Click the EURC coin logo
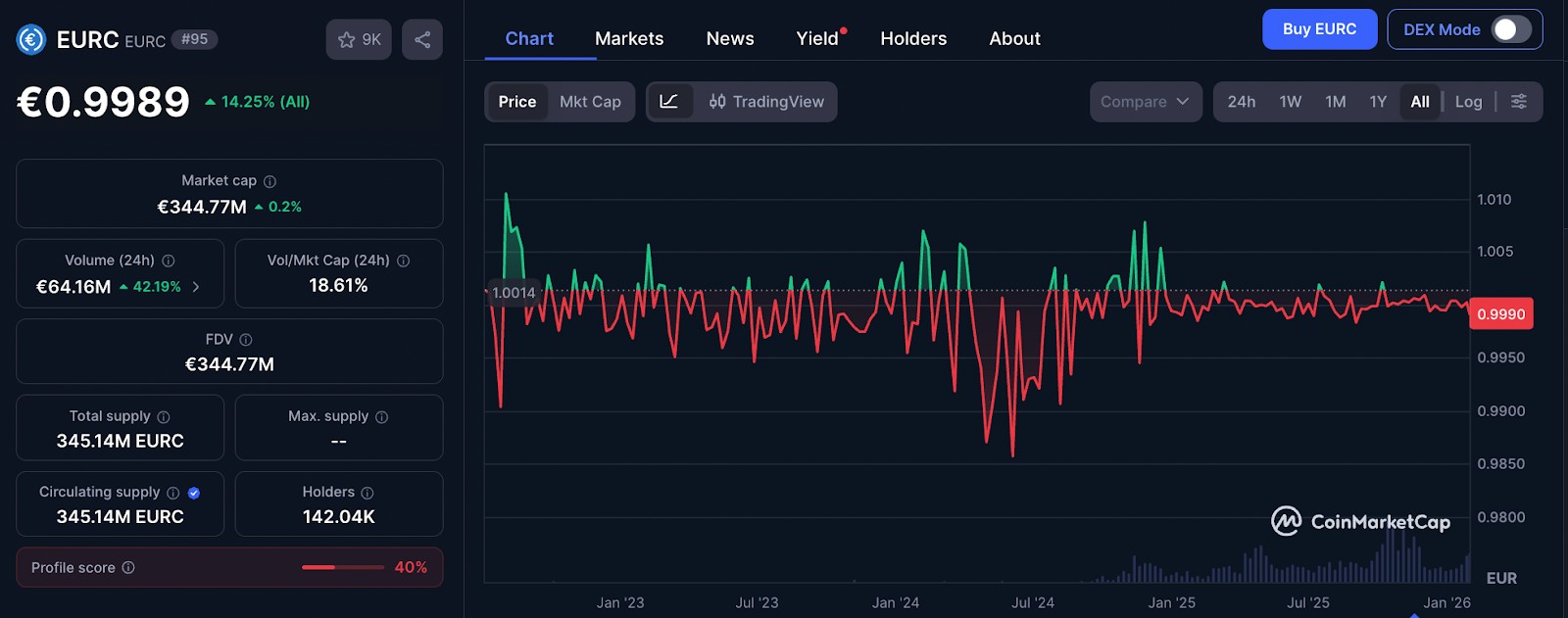Screen dimensions: 1568x618 31,39
